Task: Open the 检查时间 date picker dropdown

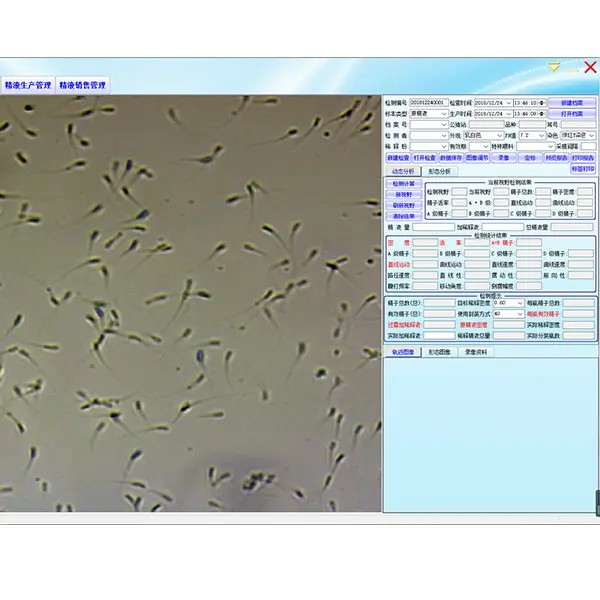Action: tap(509, 102)
